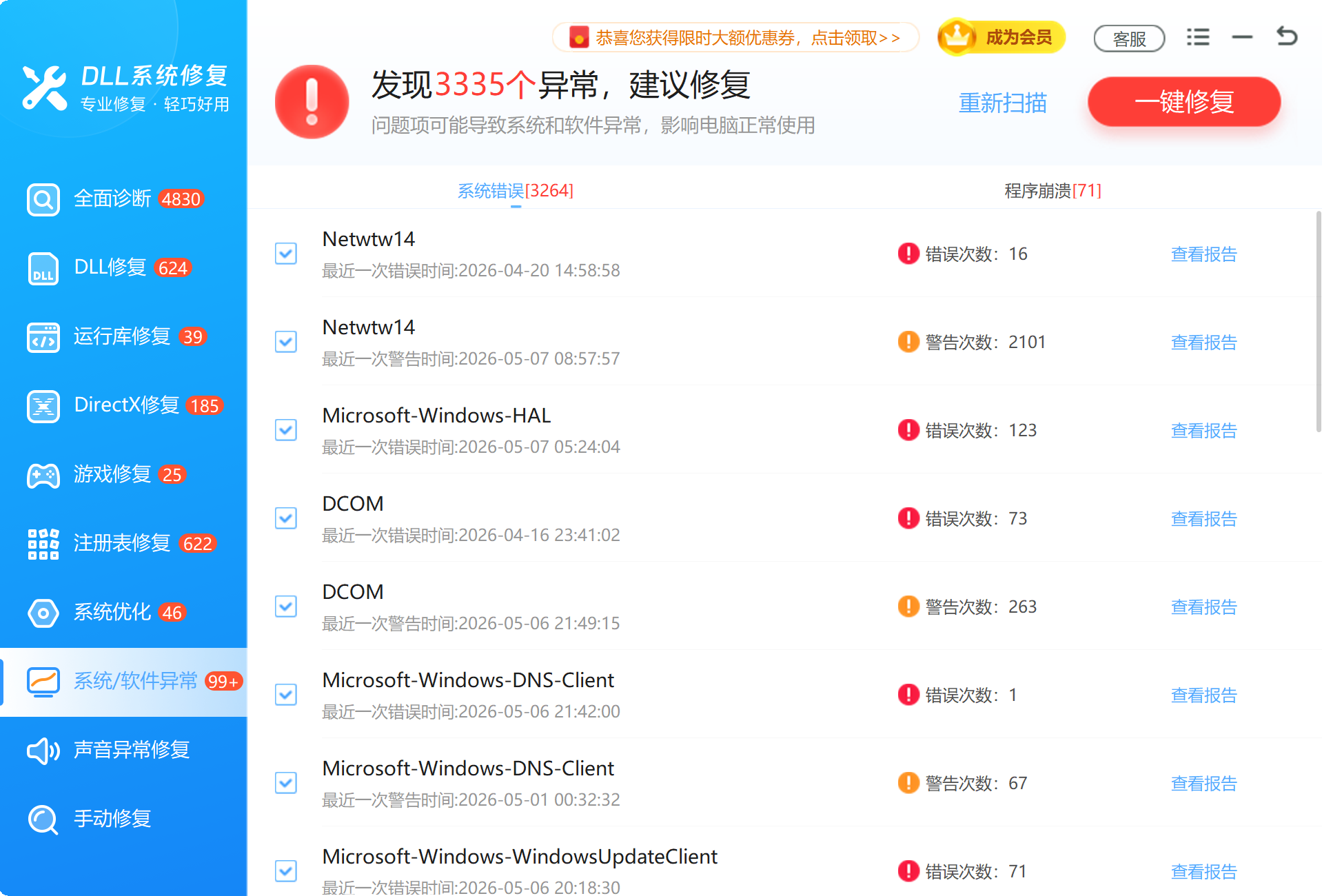View report for Netwtw14 错误次数 16
Screen dimensions: 1322x896
1203,254
